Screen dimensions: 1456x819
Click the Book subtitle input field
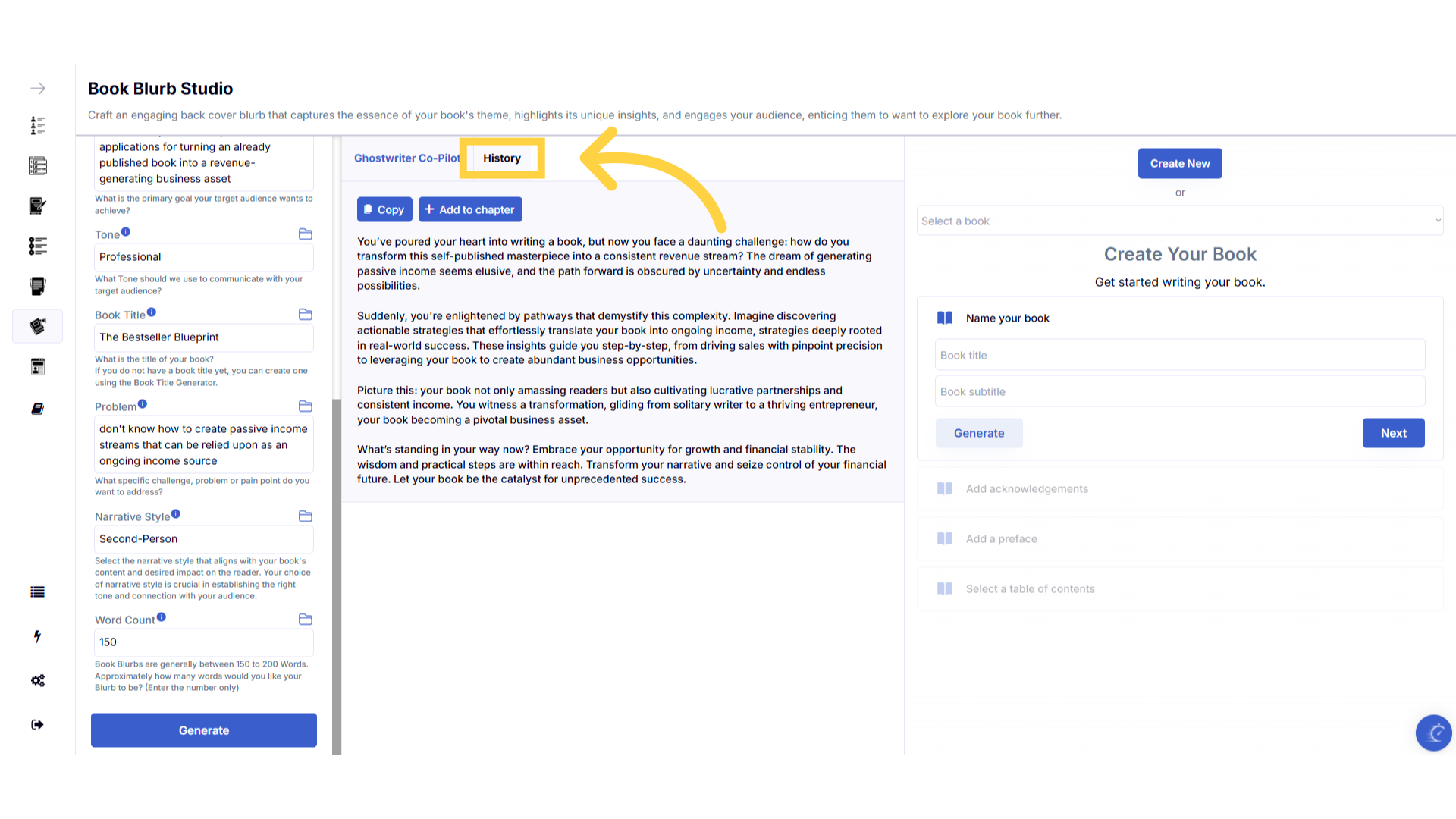pyautogui.click(x=1179, y=392)
